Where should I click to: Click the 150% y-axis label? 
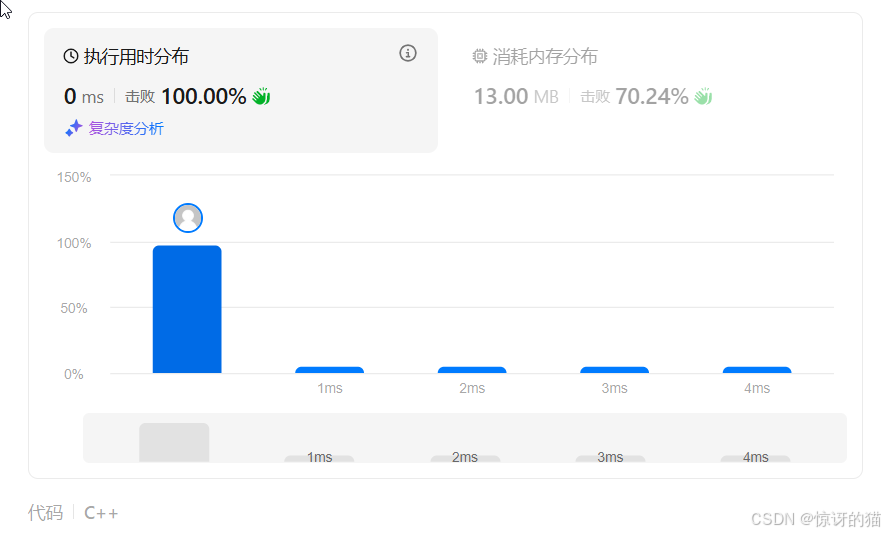click(74, 177)
